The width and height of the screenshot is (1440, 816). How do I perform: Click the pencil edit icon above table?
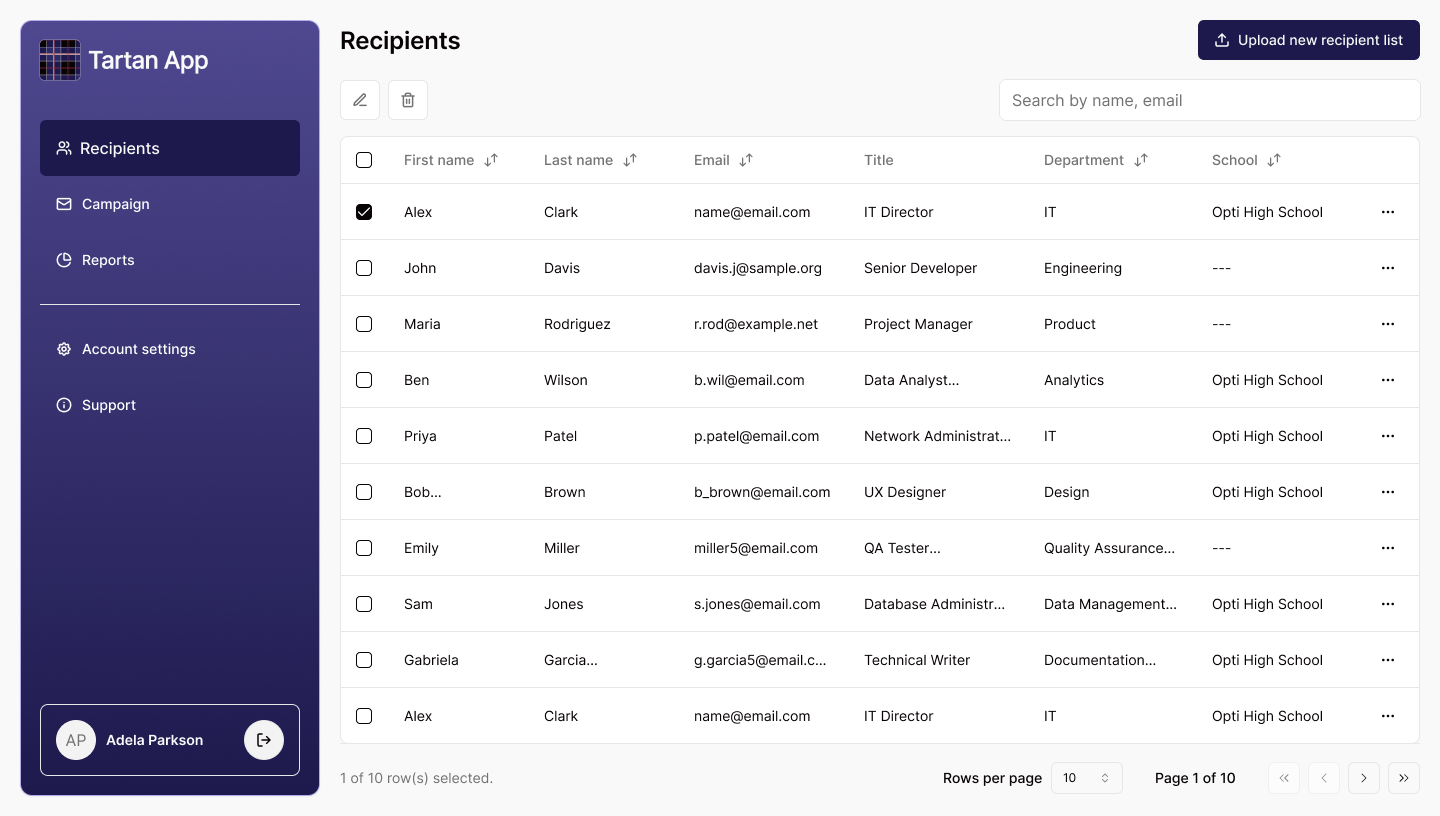coord(360,100)
